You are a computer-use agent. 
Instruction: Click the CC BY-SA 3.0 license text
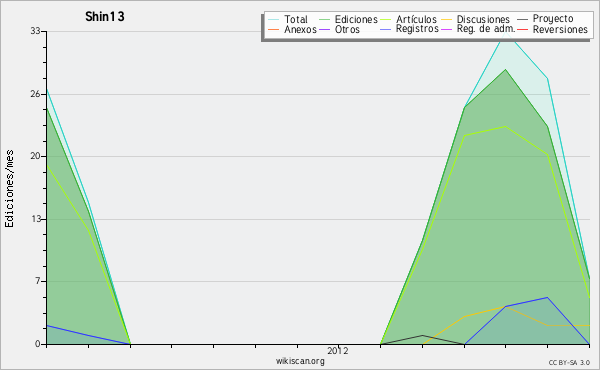(x=569, y=363)
